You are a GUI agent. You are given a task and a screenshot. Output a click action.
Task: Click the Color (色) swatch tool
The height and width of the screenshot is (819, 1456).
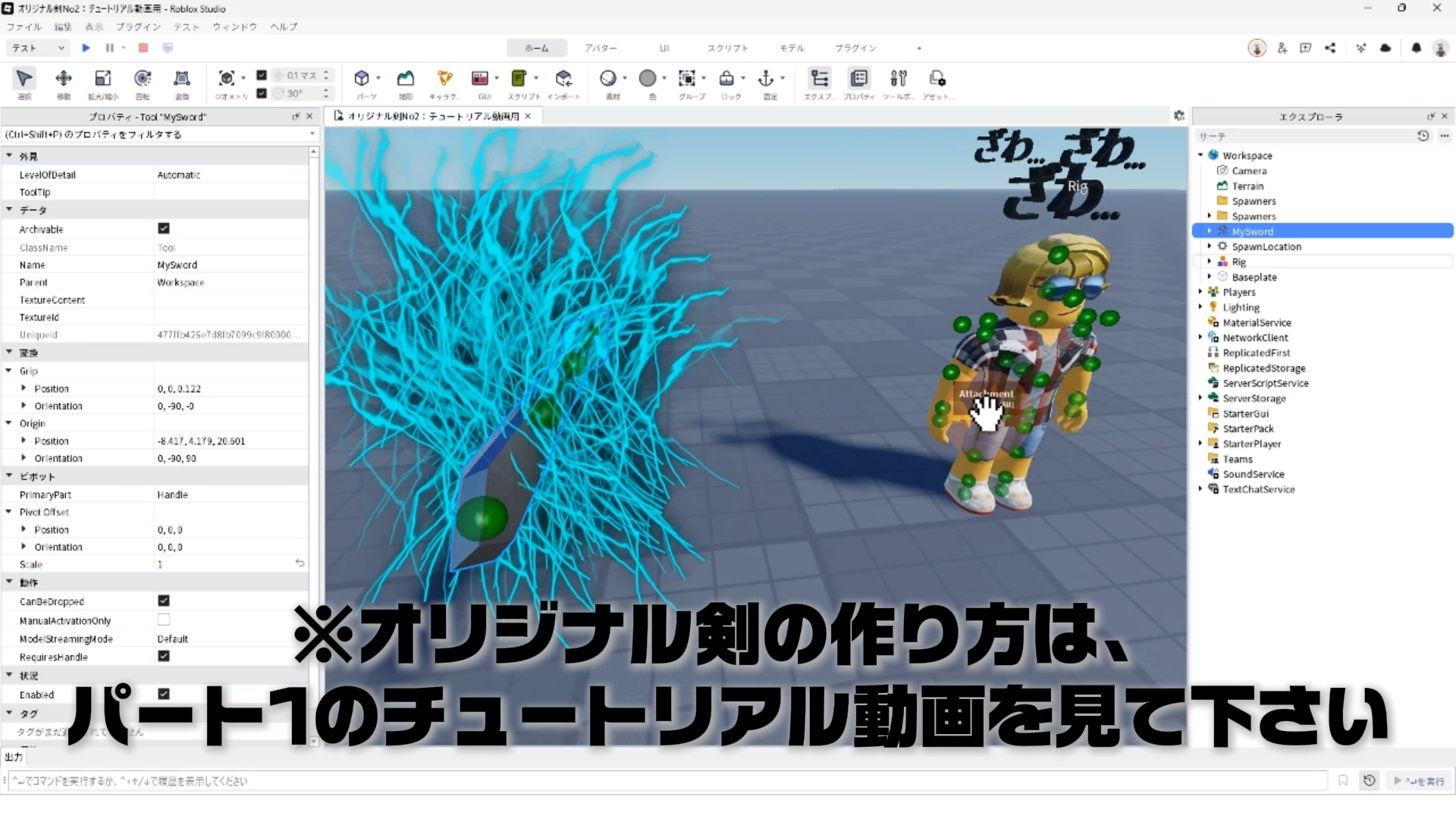click(x=648, y=79)
